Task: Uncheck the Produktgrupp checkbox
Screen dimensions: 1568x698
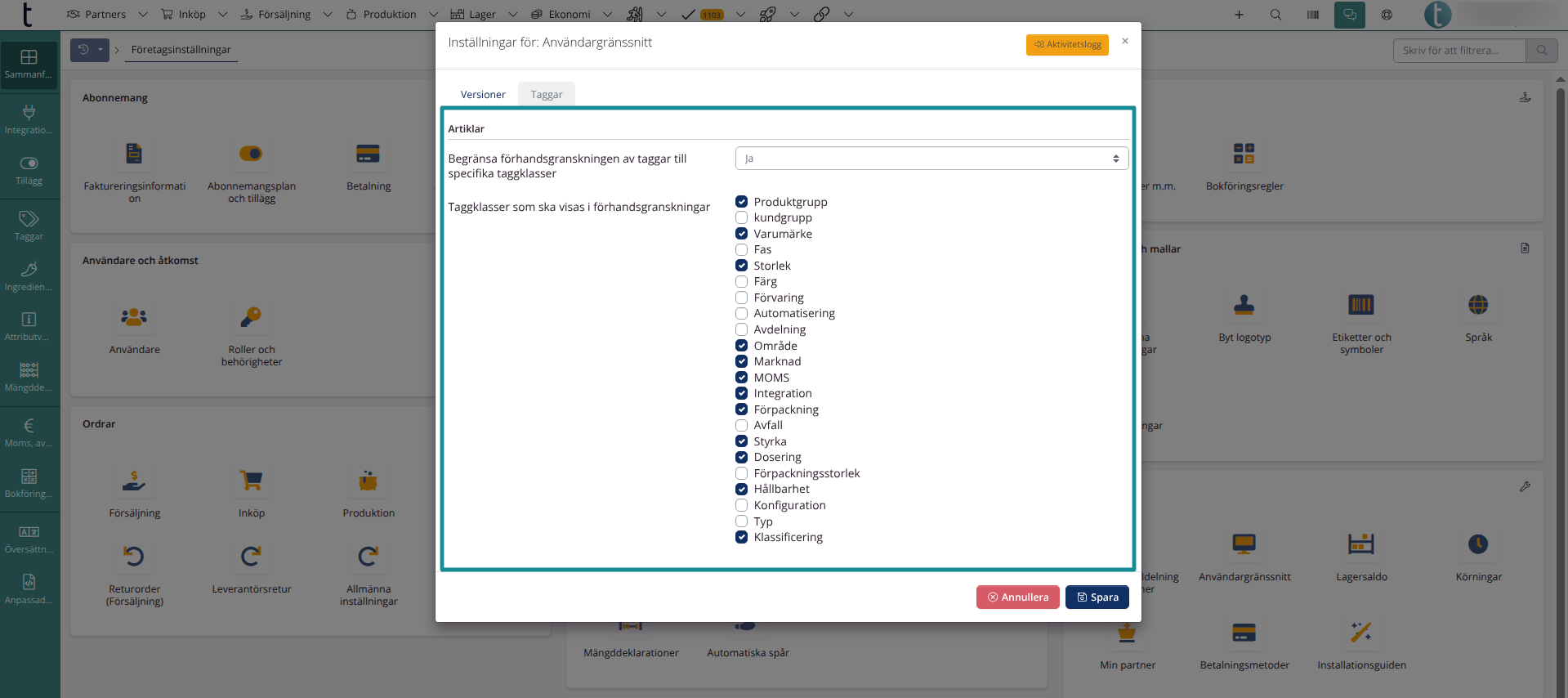Action: pos(741,202)
